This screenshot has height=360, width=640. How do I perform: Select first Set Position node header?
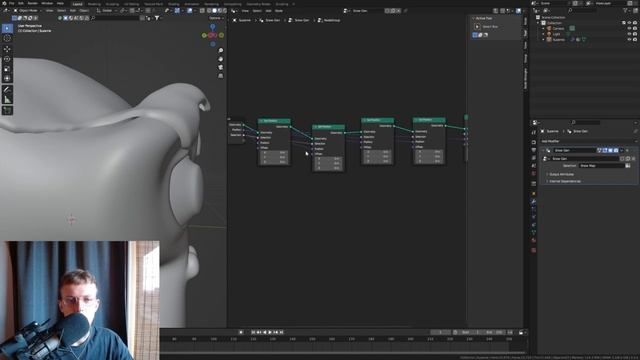274,121
